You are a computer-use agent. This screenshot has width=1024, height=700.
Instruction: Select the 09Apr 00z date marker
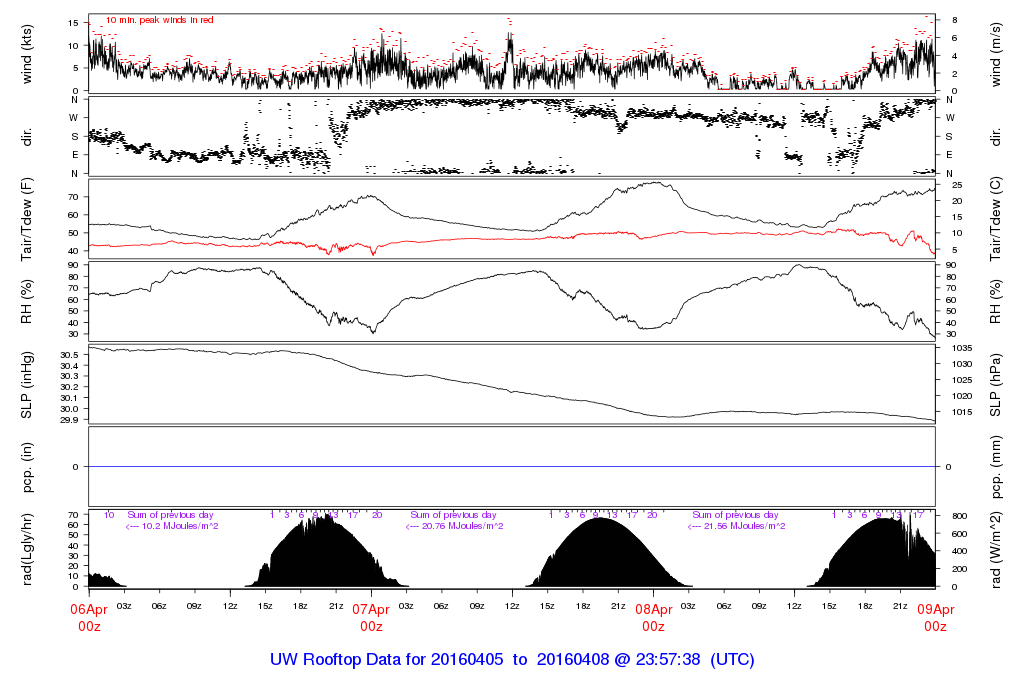[x=935, y=617]
